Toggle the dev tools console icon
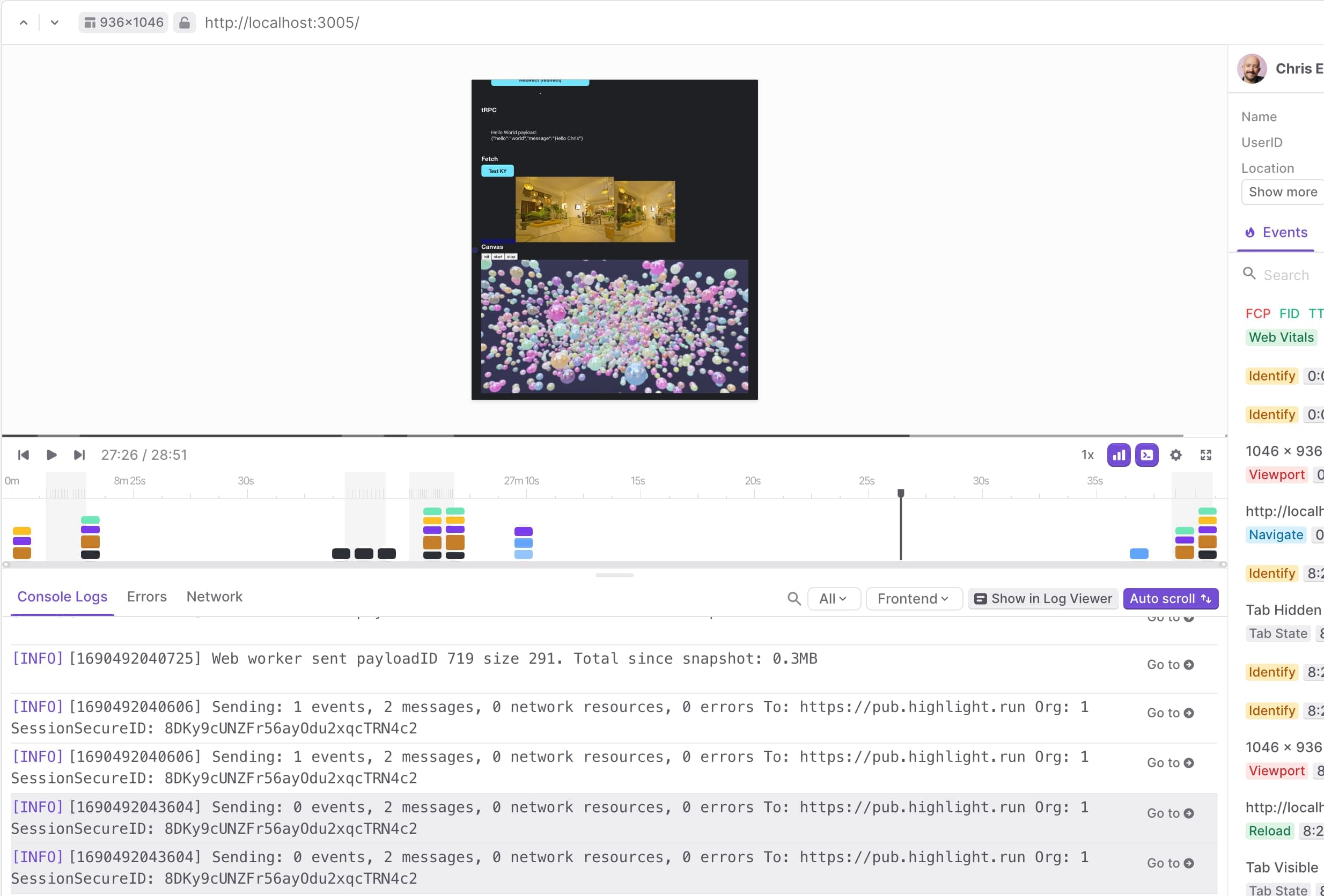The image size is (1324, 896). click(x=1146, y=454)
